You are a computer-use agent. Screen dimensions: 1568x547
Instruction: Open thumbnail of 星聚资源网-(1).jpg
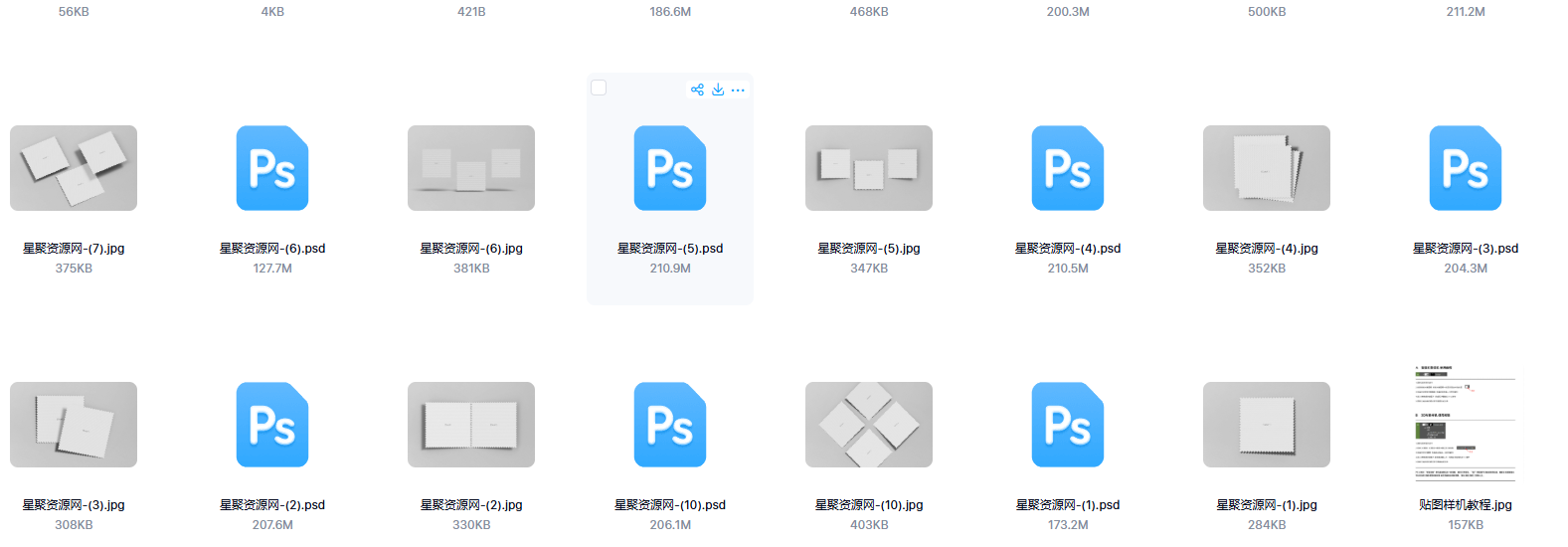point(1267,425)
